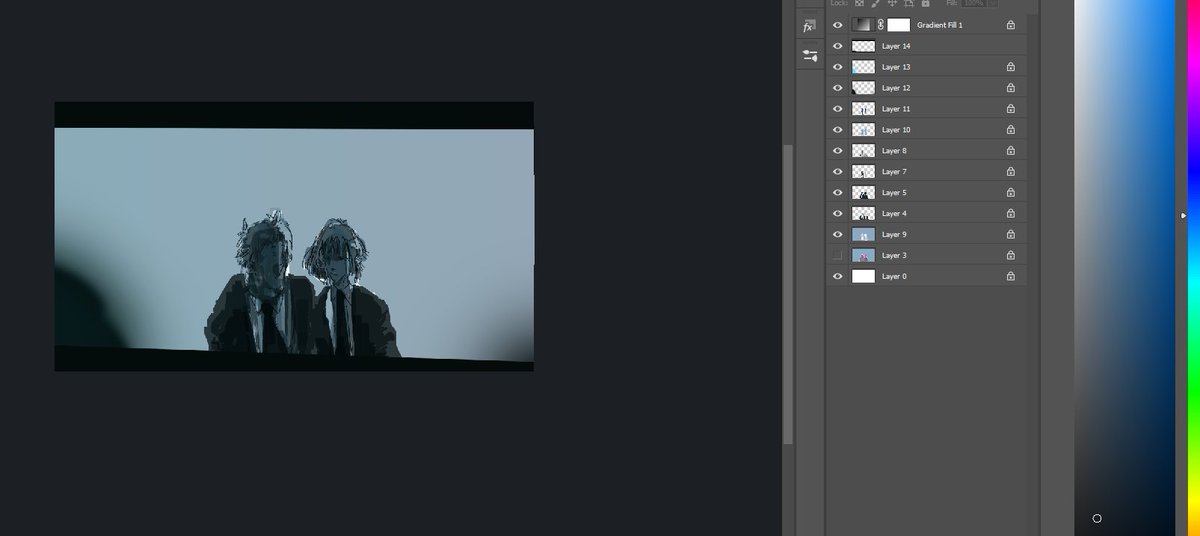Hide the Gradient Fill 1 layer
The image size is (1200, 536).
pos(838,25)
